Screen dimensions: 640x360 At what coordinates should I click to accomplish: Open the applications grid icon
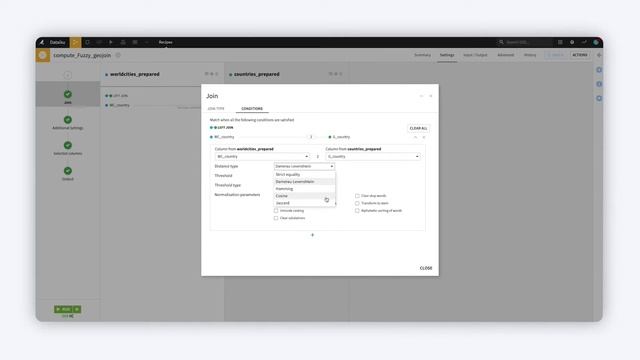(x=560, y=42)
